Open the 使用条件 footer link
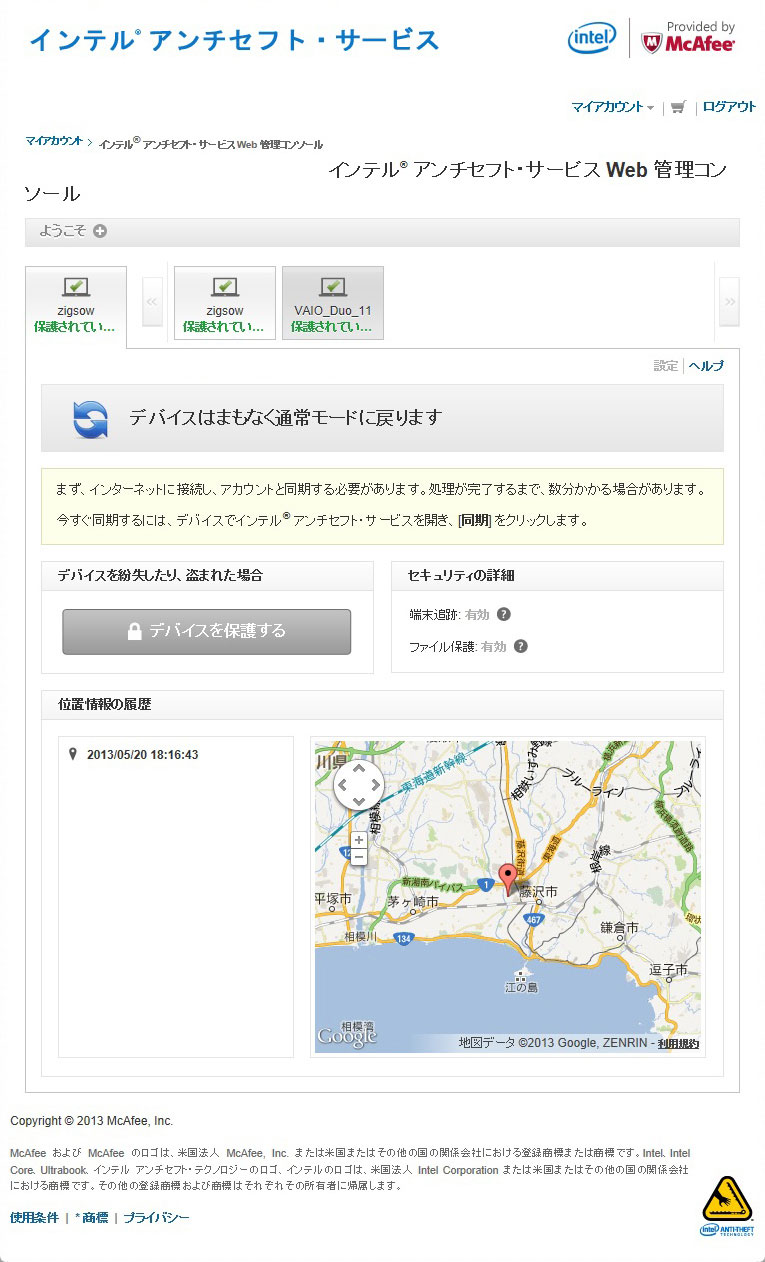The height and width of the screenshot is (1262, 765). (x=34, y=1218)
